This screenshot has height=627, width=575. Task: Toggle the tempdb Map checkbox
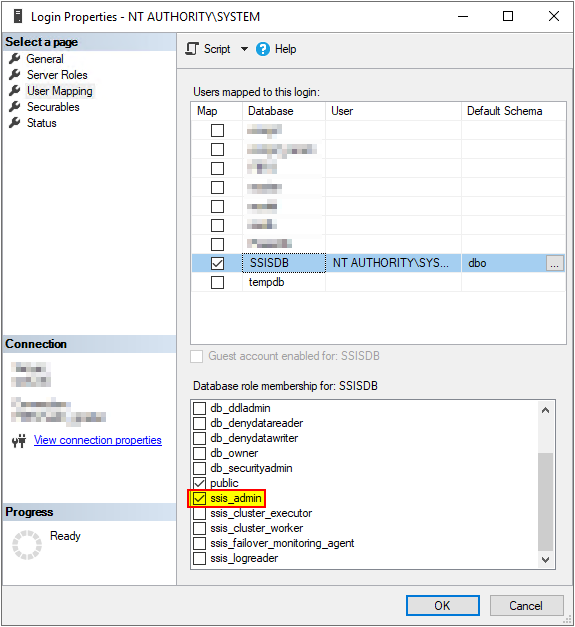pyautogui.click(x=218, y=283)
